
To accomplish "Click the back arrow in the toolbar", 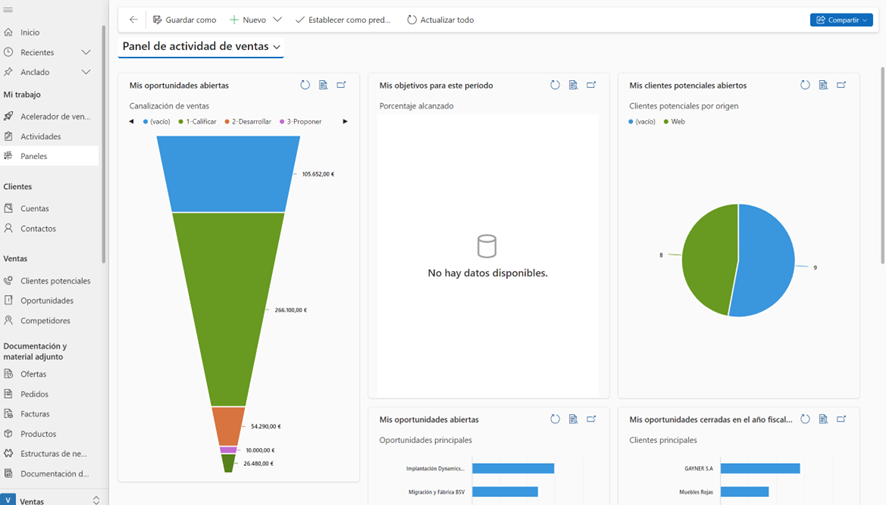I will click(x=134, y=20).
